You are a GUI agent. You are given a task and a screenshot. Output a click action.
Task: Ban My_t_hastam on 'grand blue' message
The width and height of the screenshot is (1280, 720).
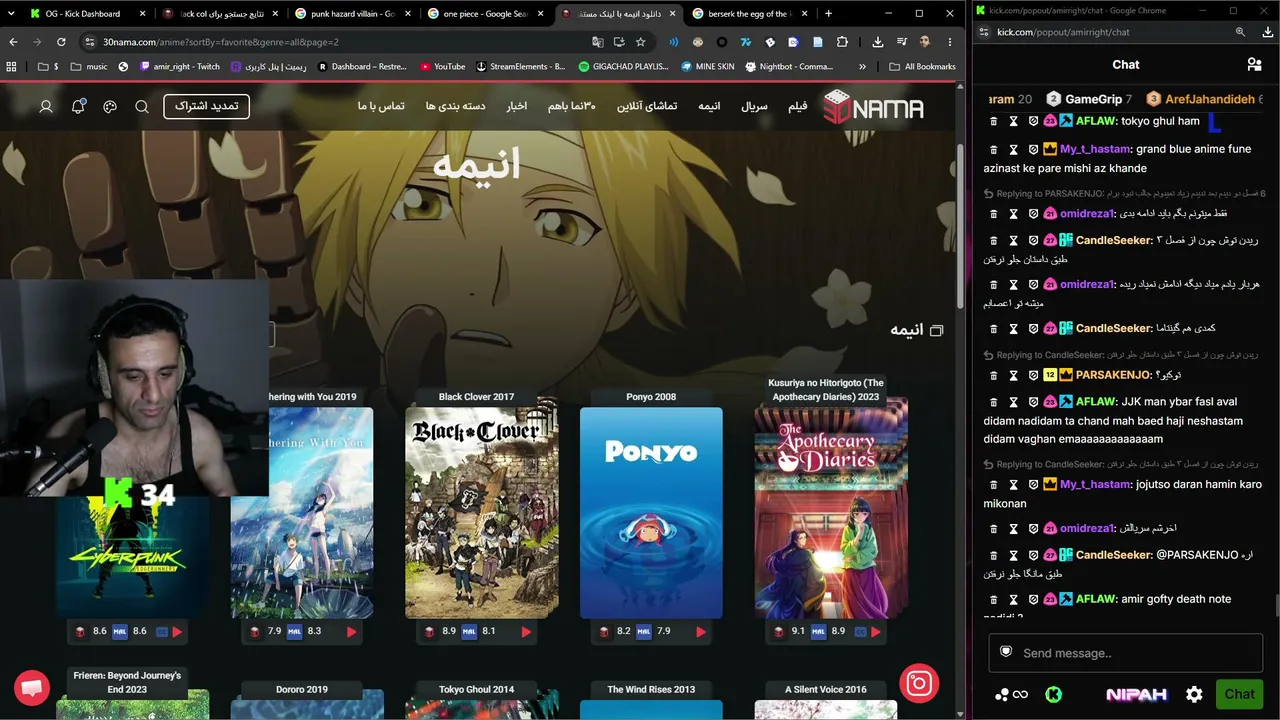point(1033,149)
